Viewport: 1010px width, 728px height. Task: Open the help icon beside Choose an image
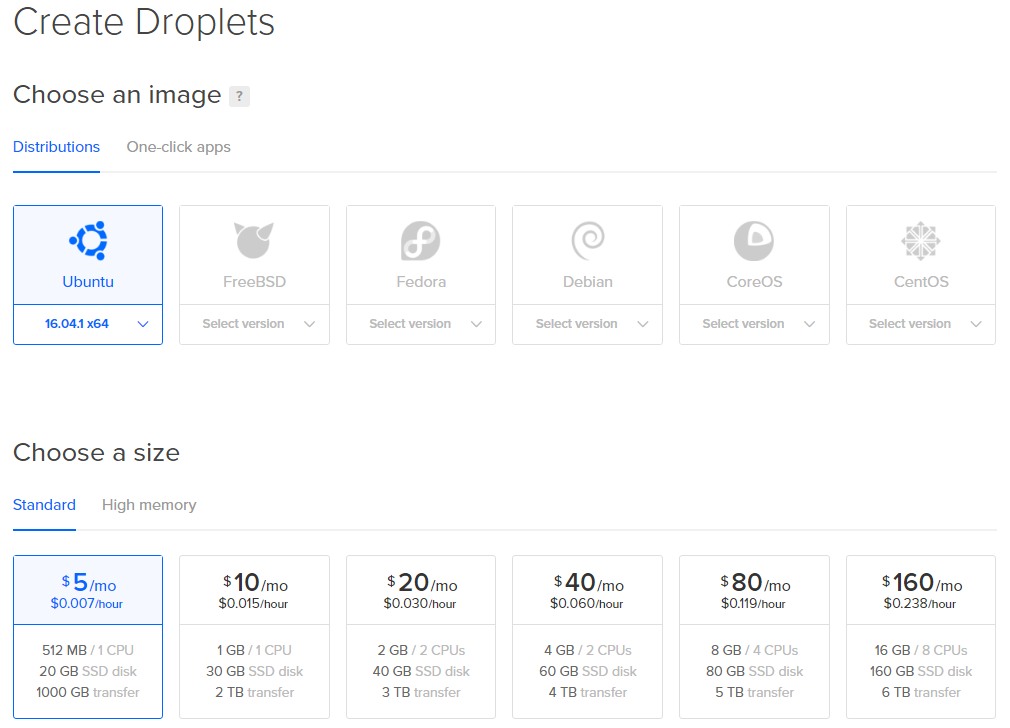pos(239,96)
